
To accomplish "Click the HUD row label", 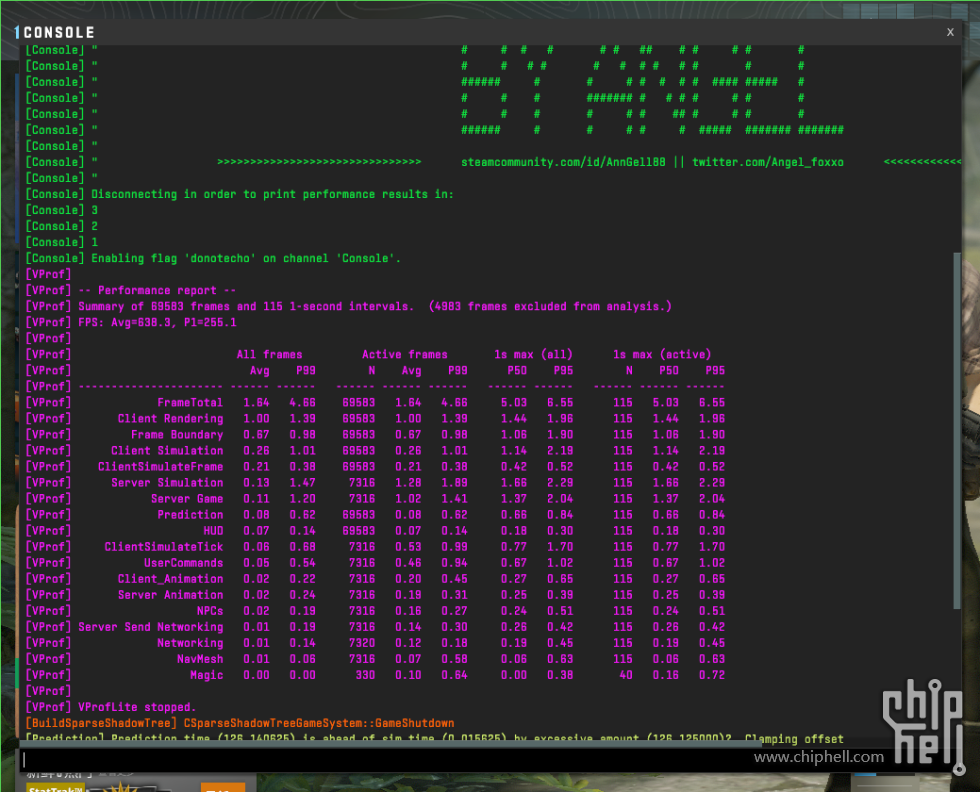I will pyautogui.click(x=213, y=531).
